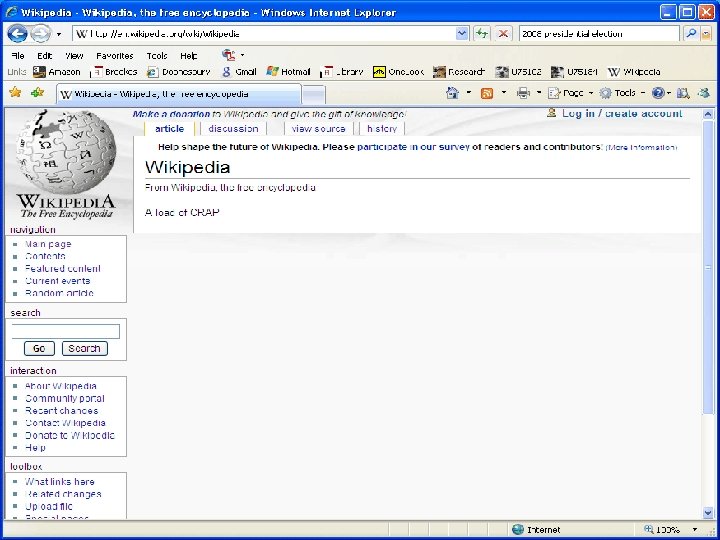Switch to the history tab
Screen dimensions: 720x540
pos(382,129)
